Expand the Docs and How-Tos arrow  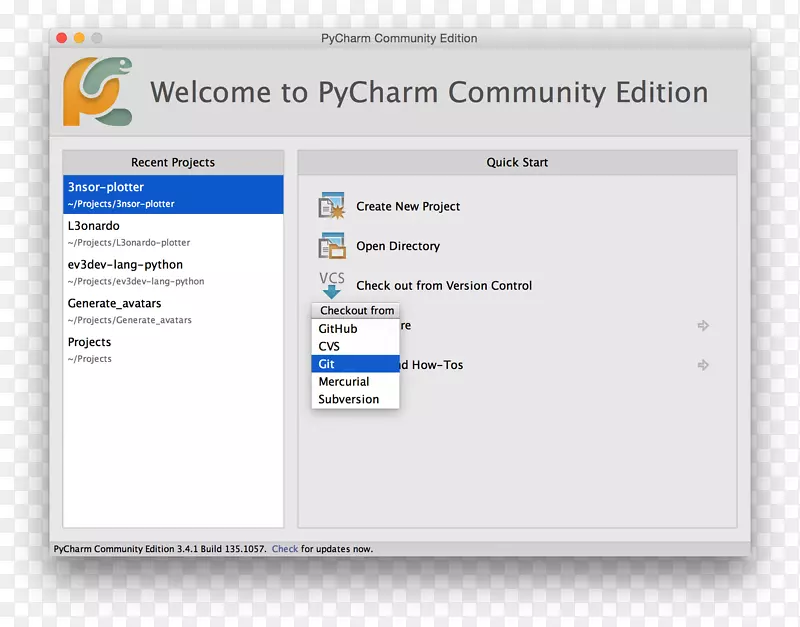tap(703, 365)
